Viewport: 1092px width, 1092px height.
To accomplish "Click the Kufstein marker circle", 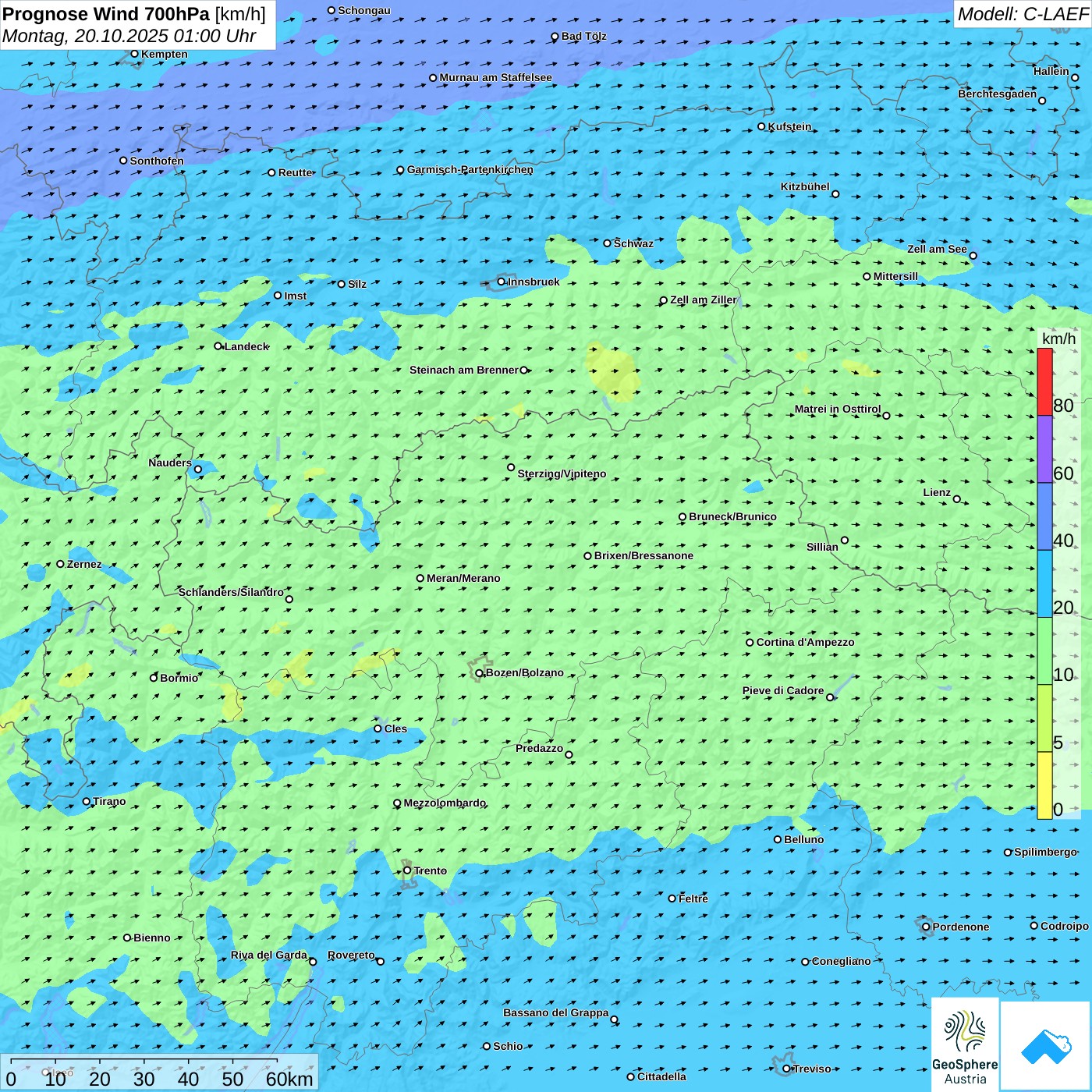I will 762,126.
